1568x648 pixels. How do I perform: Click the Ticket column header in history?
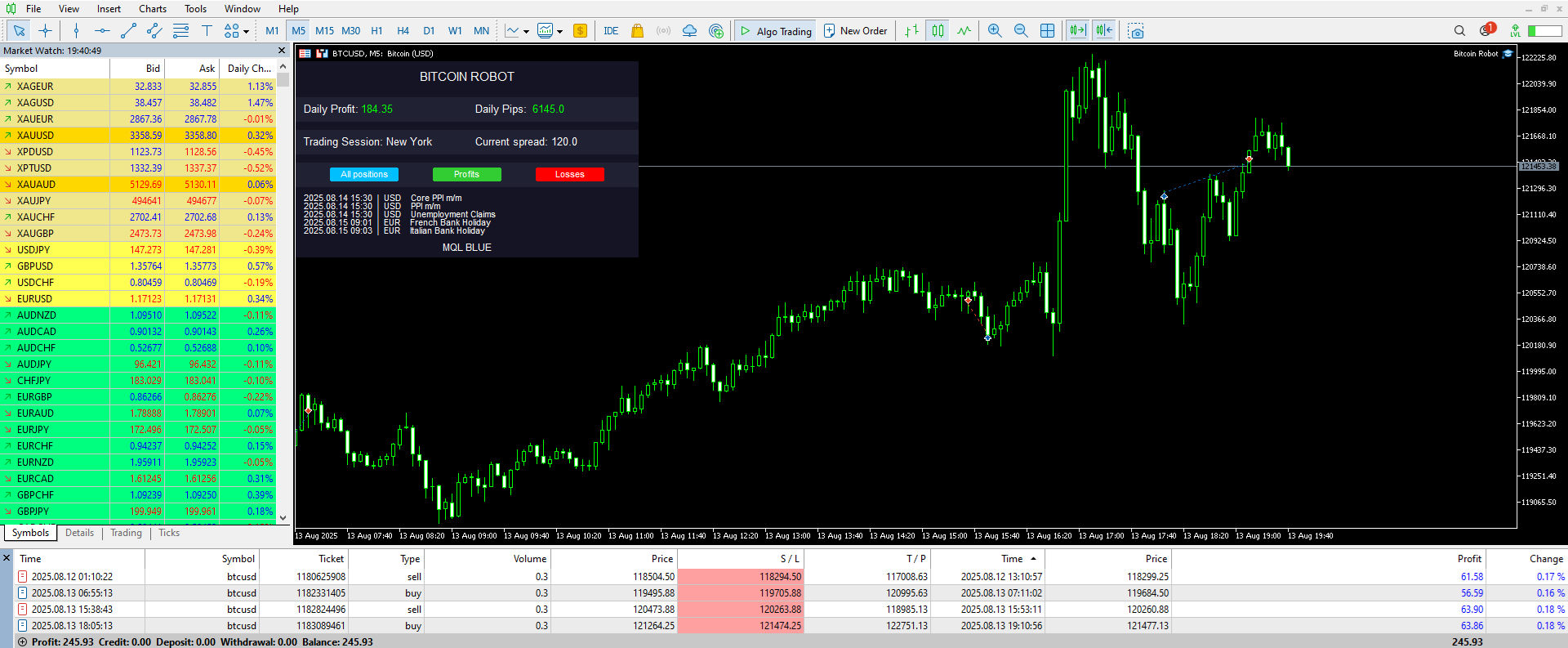304,559
